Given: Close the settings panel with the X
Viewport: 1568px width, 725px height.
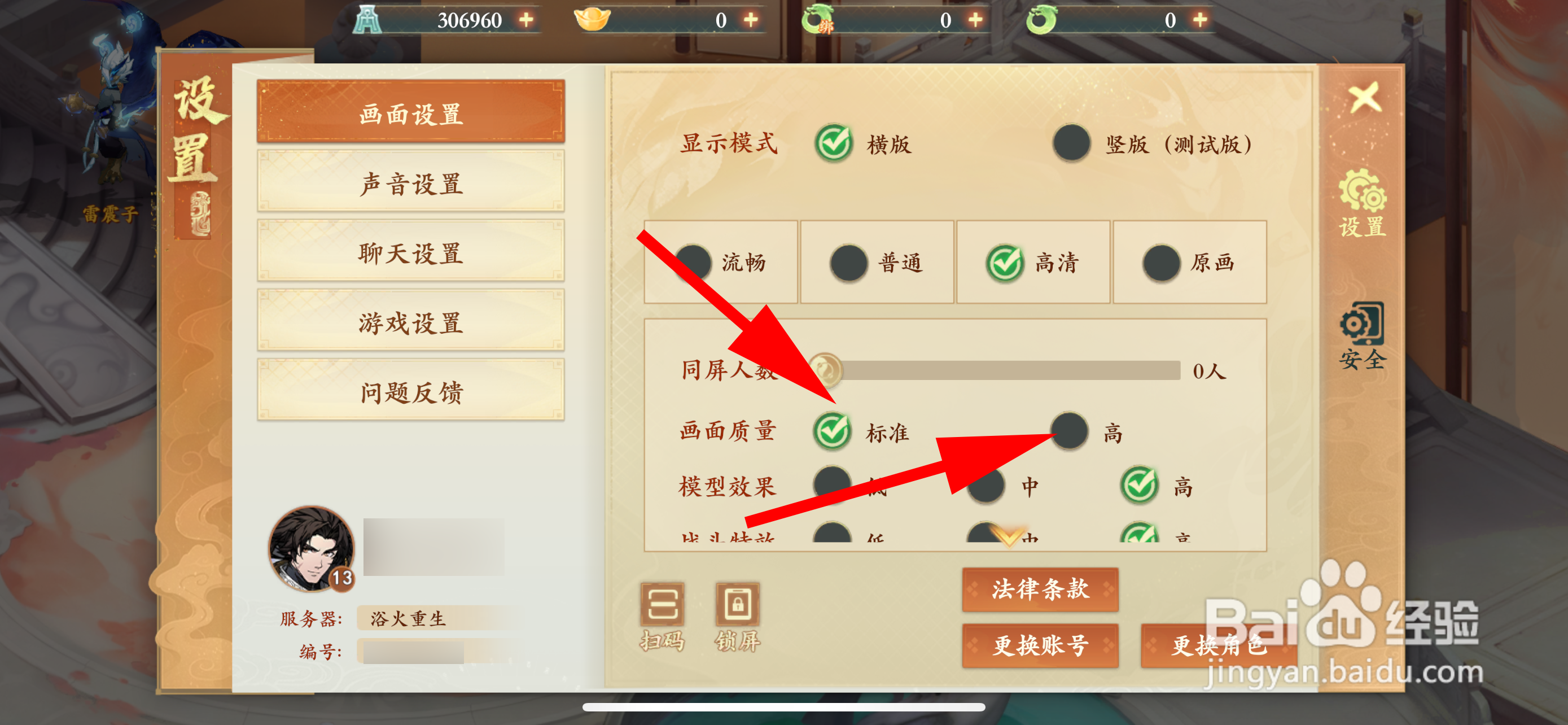Looking at the screenshot, I should point(1365,98).
